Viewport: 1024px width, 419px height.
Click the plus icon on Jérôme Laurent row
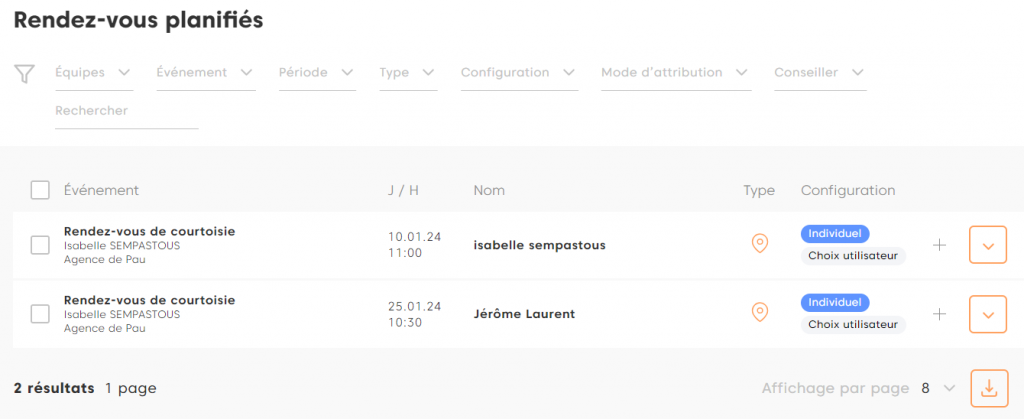click(x=939, y=314)
